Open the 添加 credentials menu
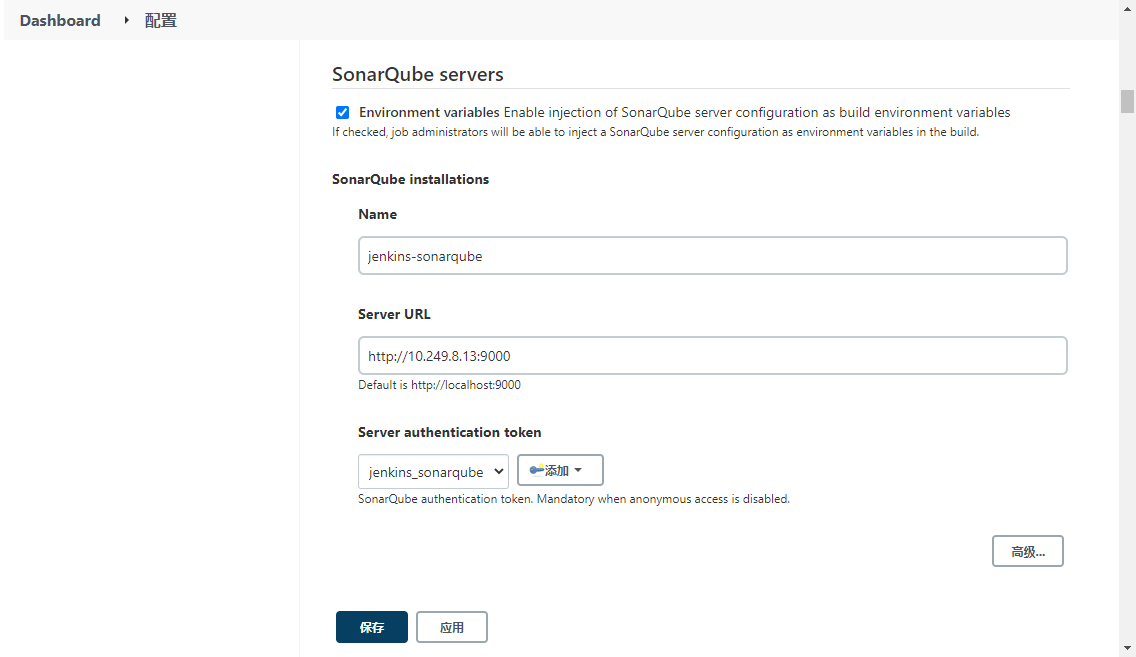The image size is (1136, 657). click(560, 470)
